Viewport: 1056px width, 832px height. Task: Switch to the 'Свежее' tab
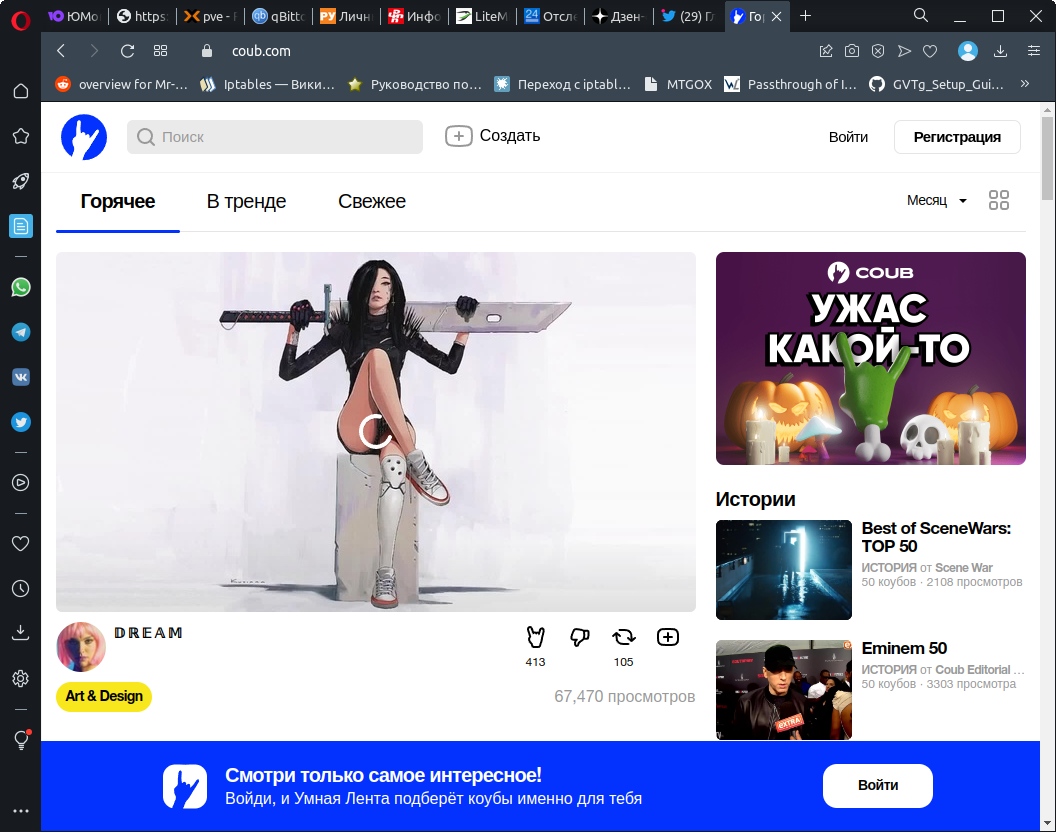coord(371,201)
